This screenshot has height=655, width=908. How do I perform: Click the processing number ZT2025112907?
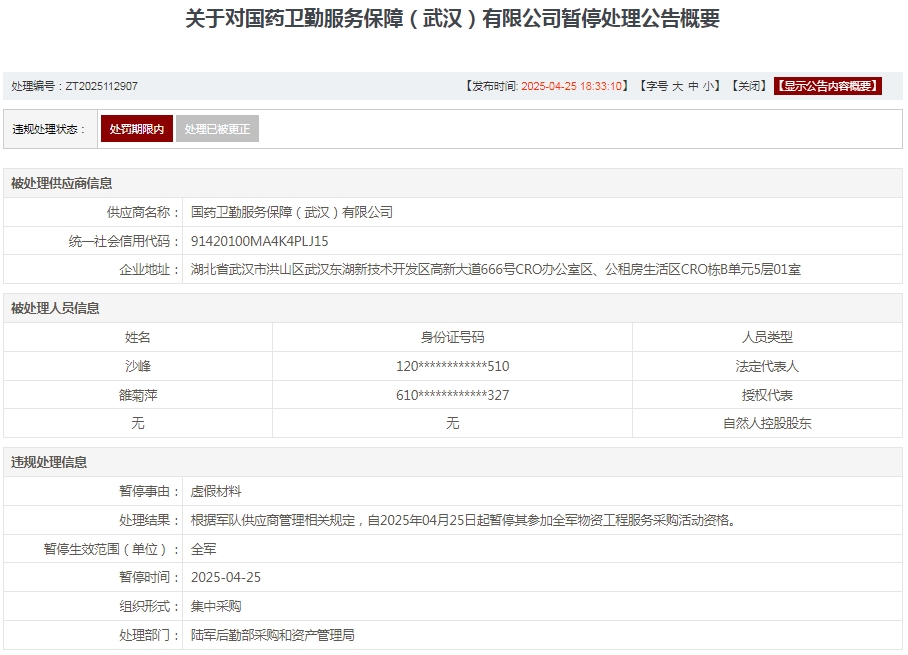pos(101,86)
